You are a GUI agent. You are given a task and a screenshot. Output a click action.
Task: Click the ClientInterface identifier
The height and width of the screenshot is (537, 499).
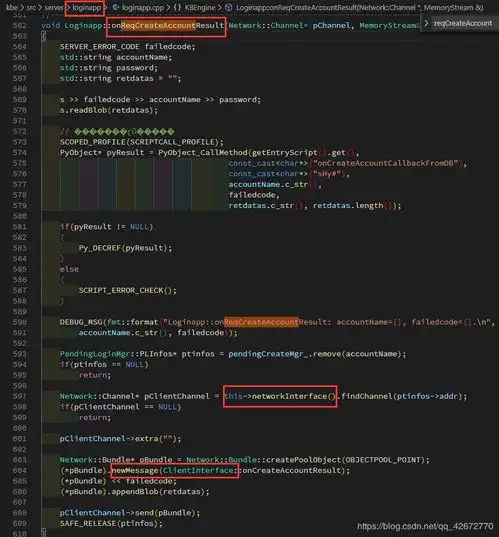(198, 470)
